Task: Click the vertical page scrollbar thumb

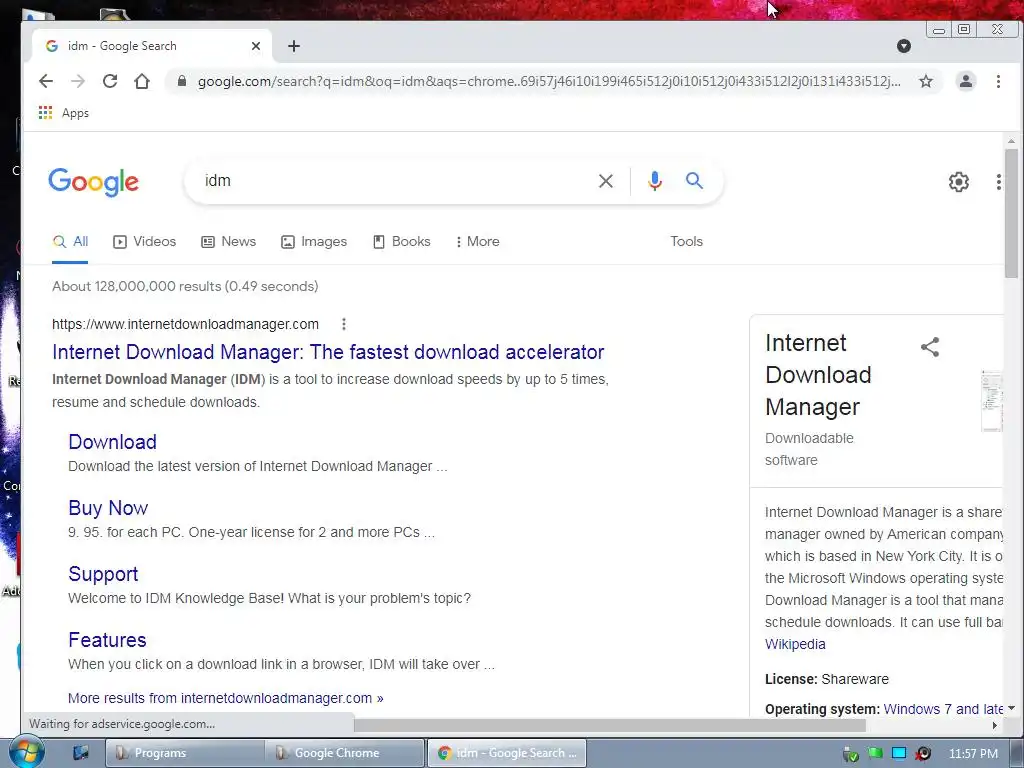Action: (1011, 213)
